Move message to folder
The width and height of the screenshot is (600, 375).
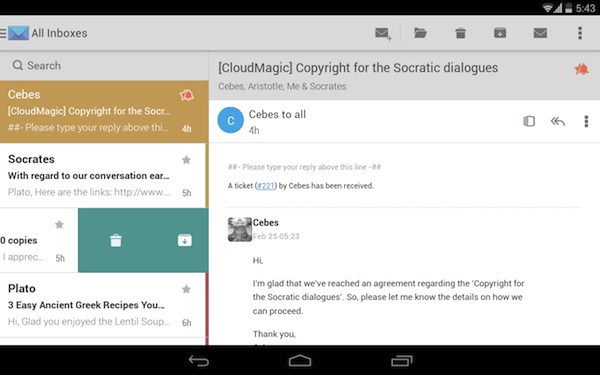pyautogui.click(x=420, y=33)
